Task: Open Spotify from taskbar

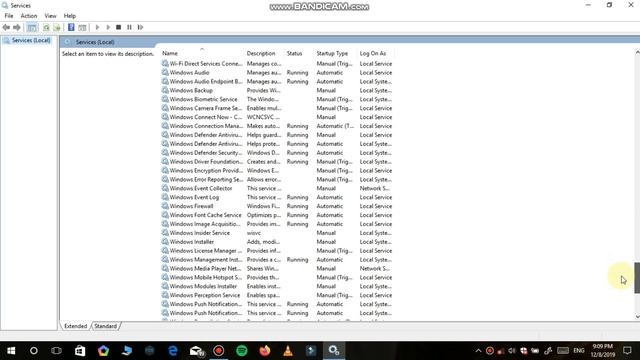Action: click(242, 351)
